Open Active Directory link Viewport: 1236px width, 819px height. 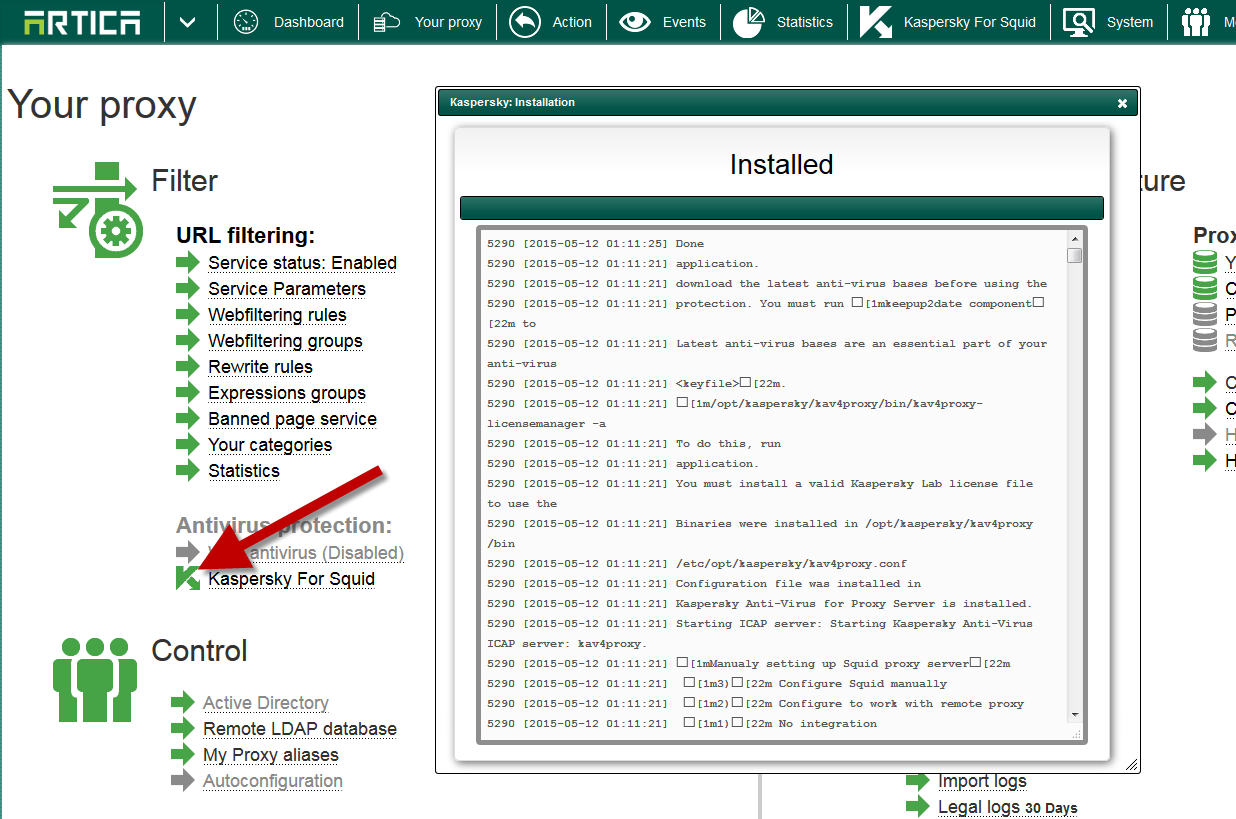coord(266,703)
